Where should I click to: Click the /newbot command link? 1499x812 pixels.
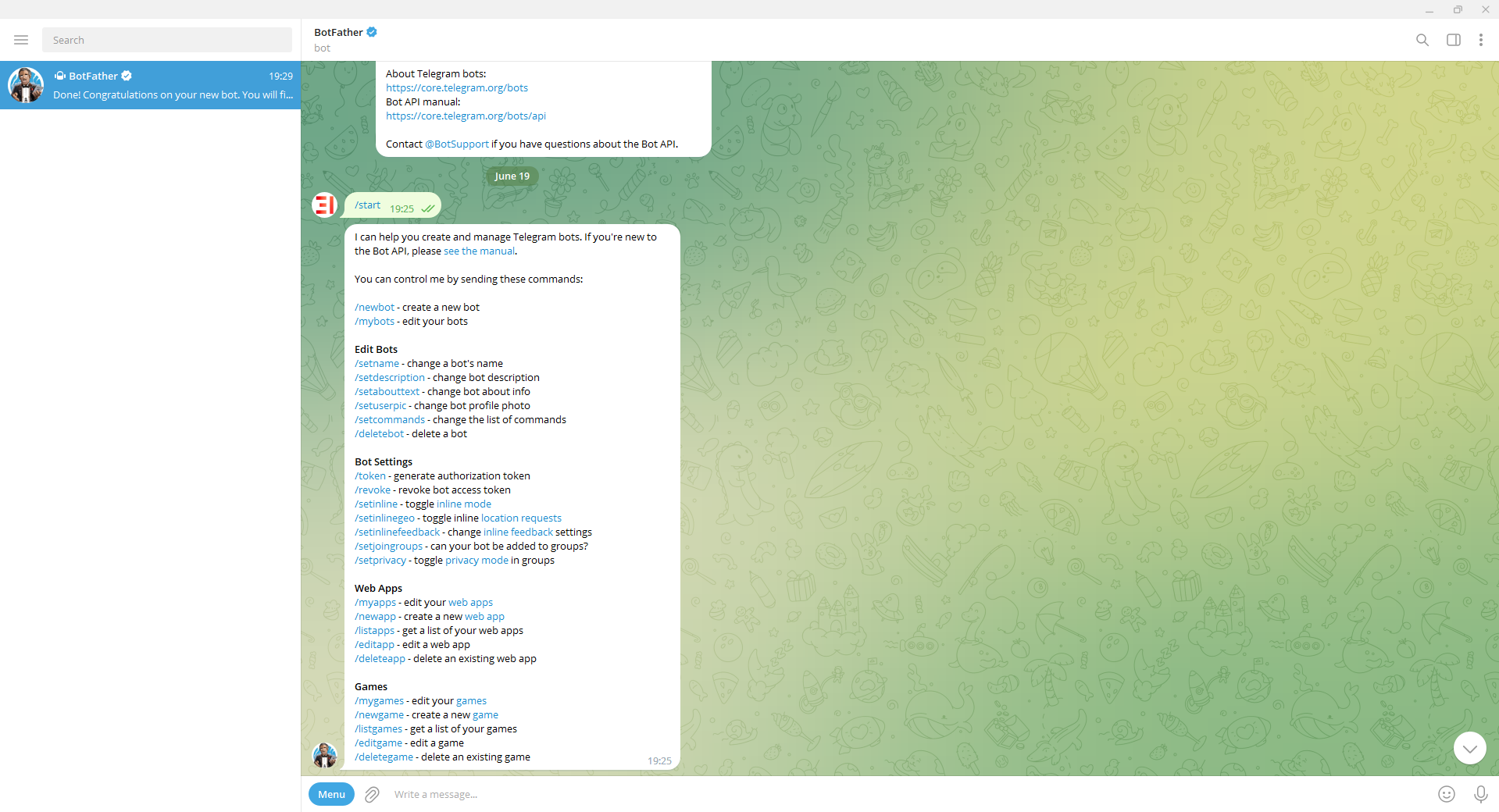374,307
